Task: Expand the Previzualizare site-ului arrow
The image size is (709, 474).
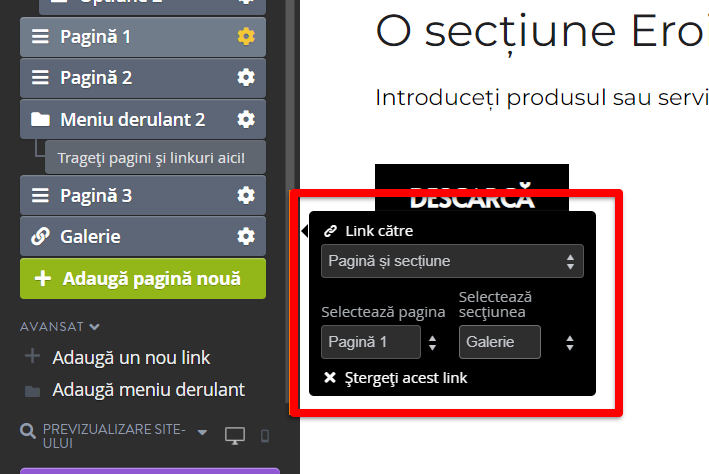Action: click(203, 432)
